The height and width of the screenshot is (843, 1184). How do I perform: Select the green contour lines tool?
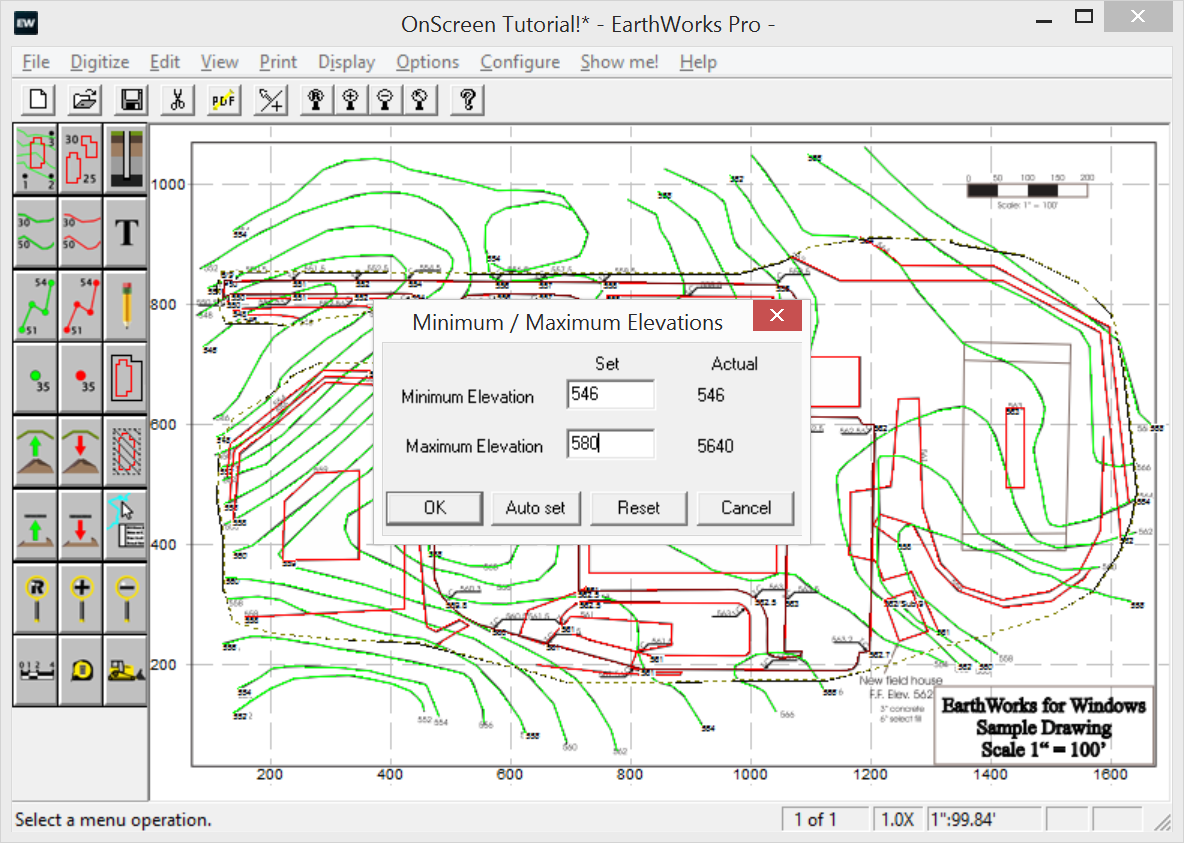35,233
